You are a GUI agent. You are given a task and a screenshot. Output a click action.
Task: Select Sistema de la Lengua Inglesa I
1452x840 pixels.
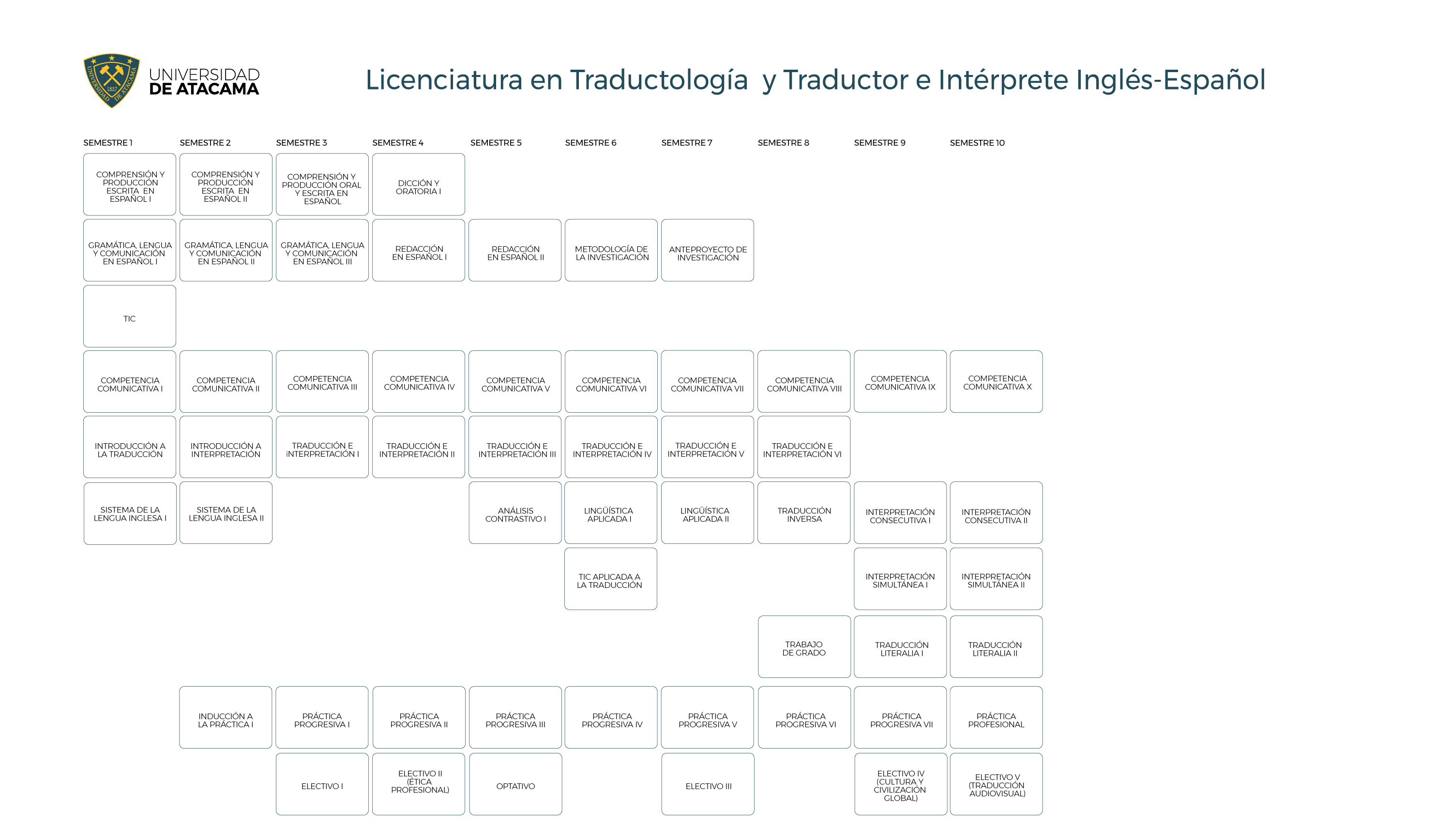pyautogui.click(x=130, y=513)
